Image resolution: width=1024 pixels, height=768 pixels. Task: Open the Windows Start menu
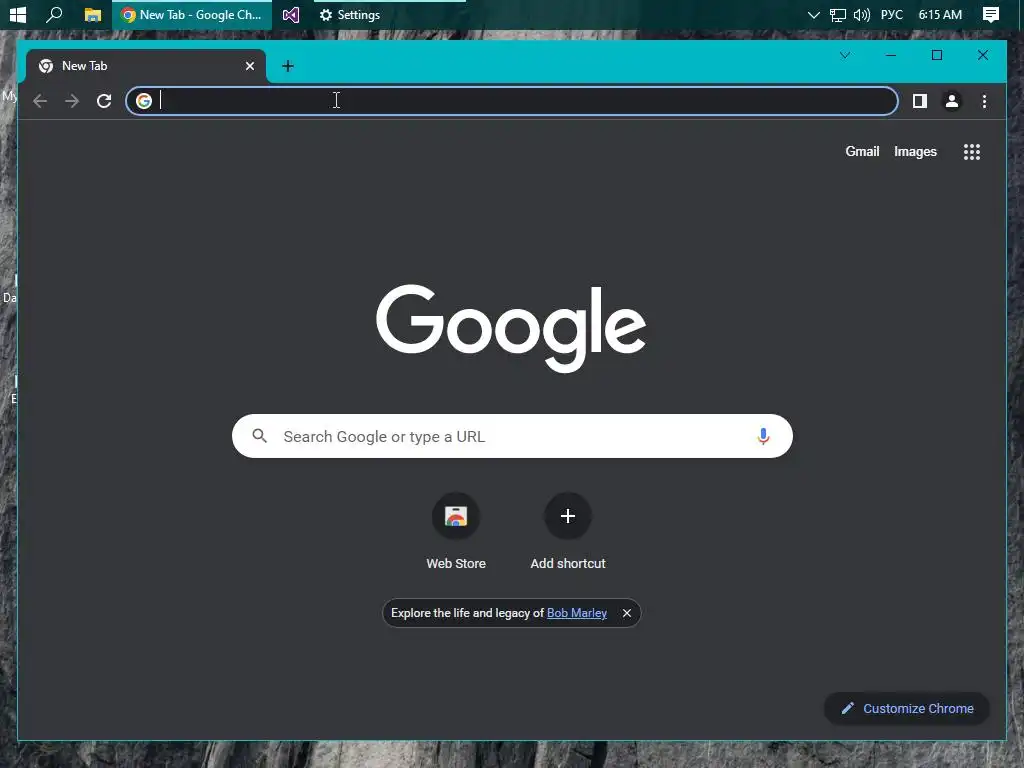point(18,14)
